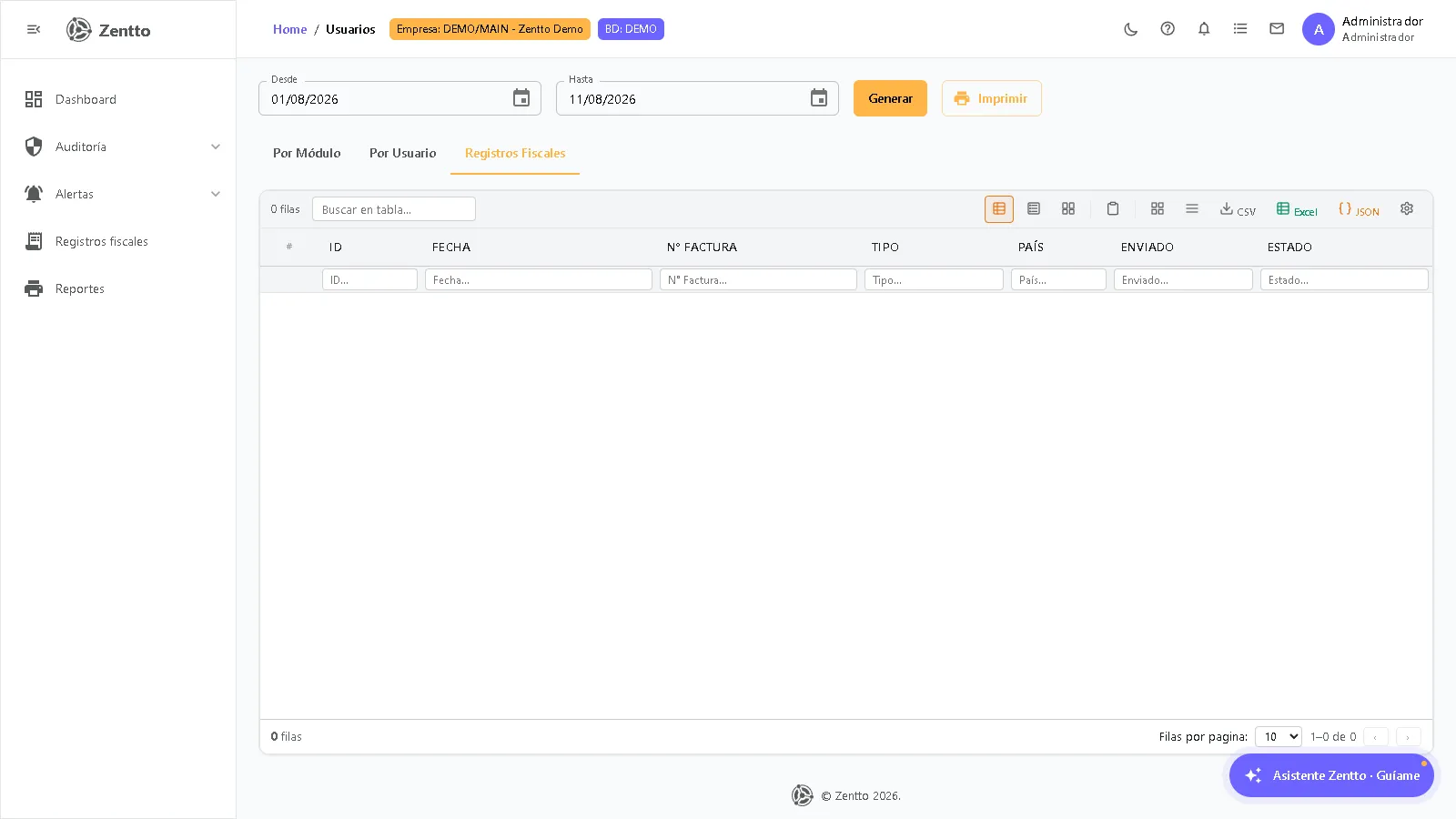Focus the País column filter field

coord(1058,279)
